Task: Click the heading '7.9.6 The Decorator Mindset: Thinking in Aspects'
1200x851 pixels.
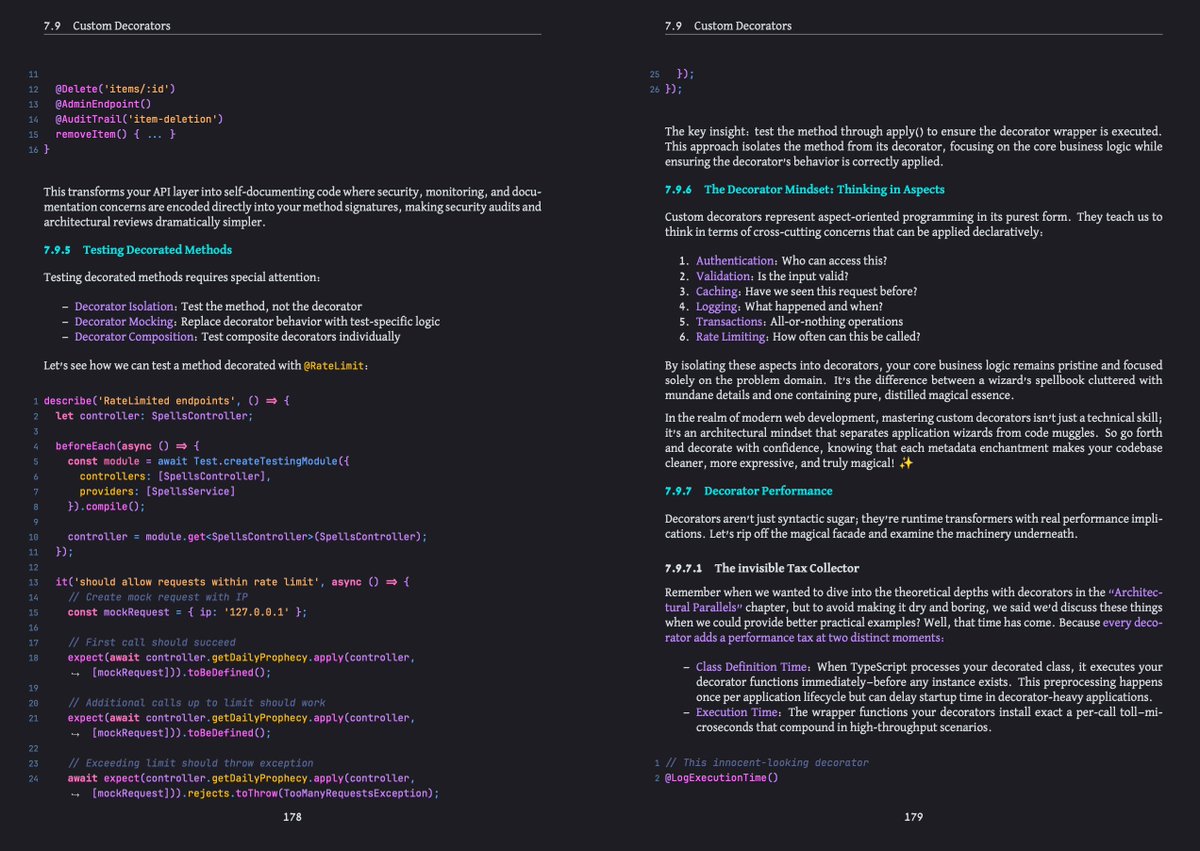Action: (804, 189)
